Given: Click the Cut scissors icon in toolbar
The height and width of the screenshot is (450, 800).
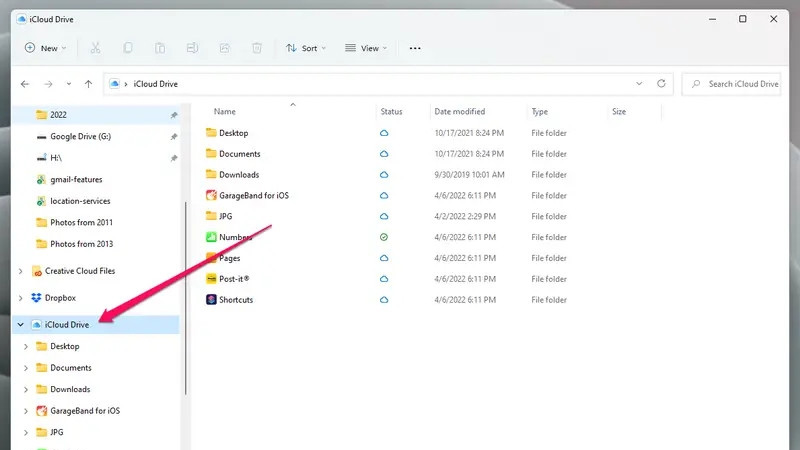Looking at the screenshot, I should [95, 48].
